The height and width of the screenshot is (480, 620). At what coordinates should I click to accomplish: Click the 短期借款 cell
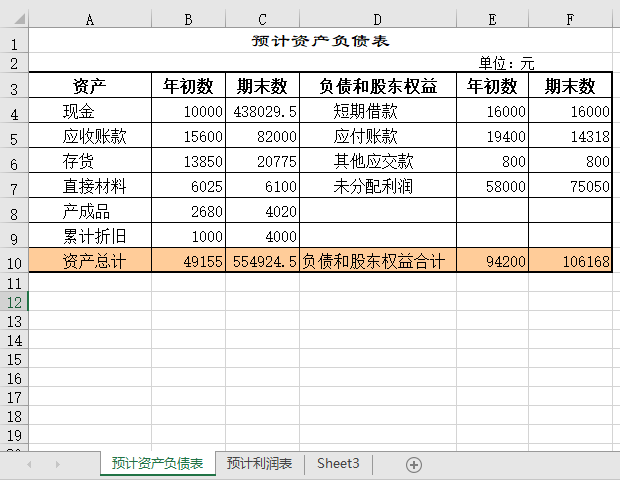[377, 112]
